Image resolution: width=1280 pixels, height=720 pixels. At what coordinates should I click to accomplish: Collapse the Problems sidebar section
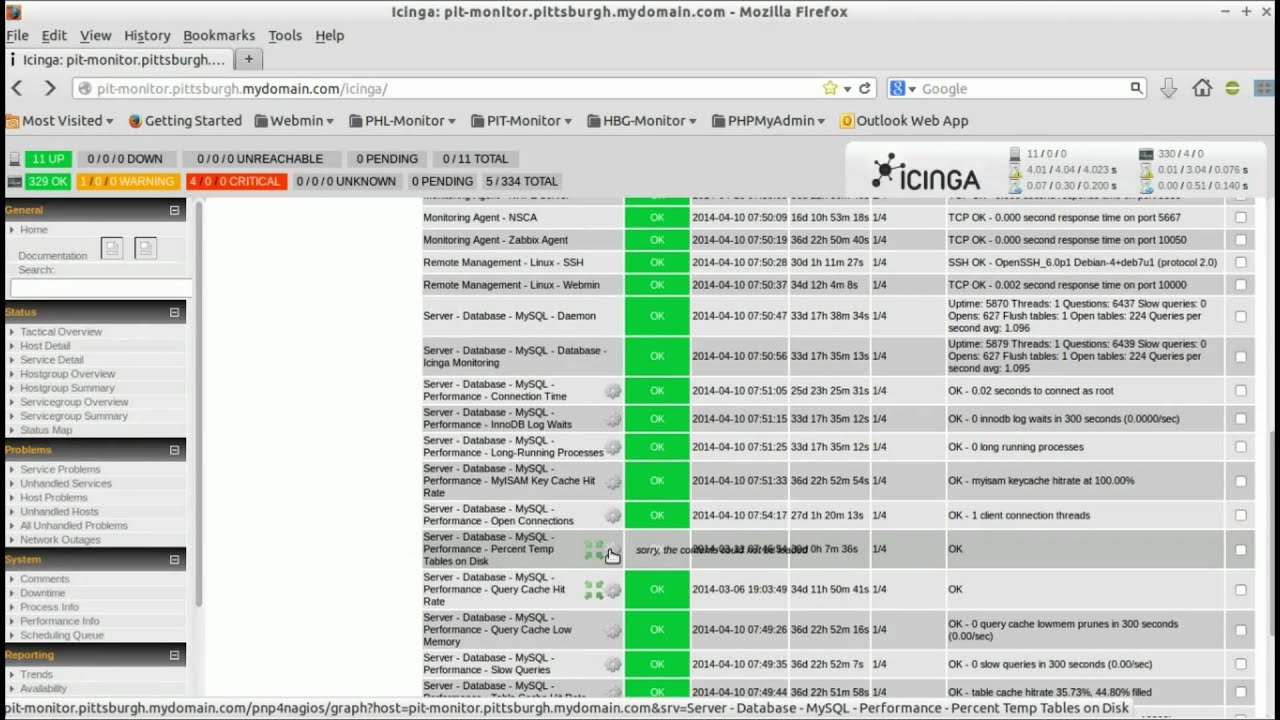coord(174,450)
